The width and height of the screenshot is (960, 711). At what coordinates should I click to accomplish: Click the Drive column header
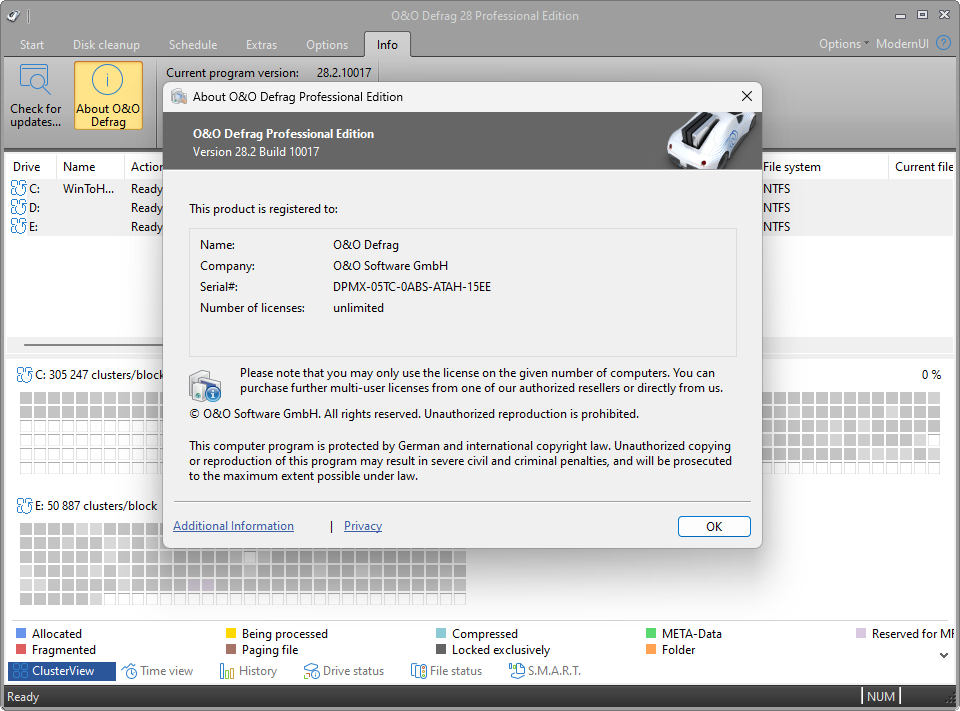[x=31, y=167]
